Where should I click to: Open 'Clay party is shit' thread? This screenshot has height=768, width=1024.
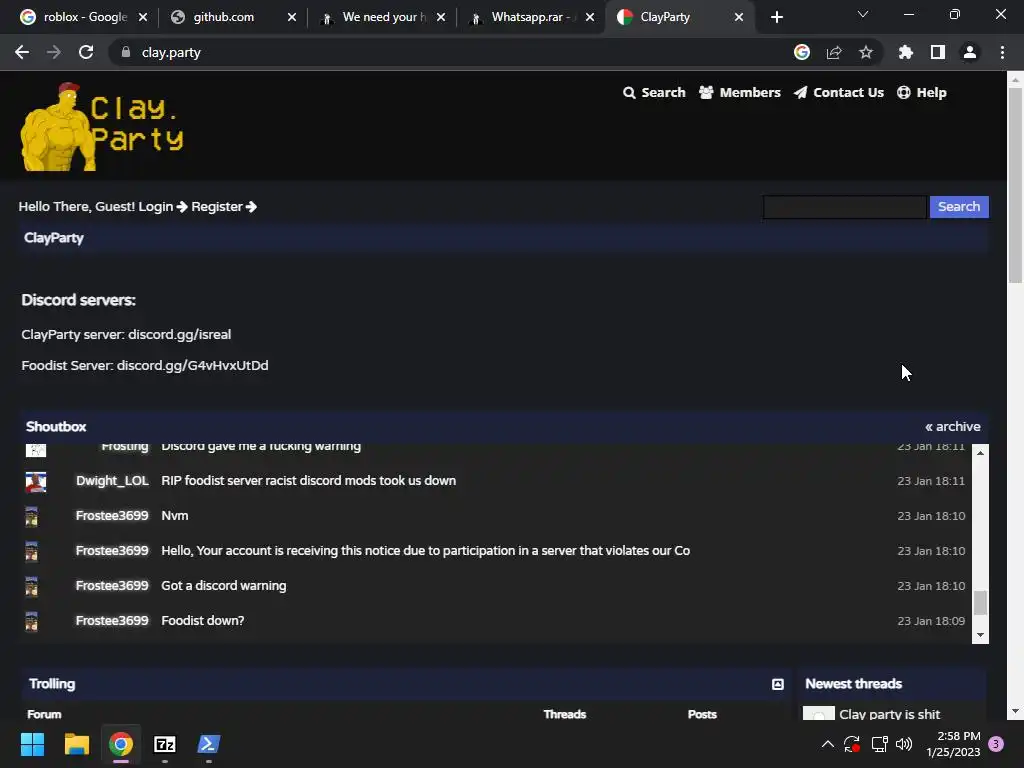pyautogui.click(x=889, y=714)
